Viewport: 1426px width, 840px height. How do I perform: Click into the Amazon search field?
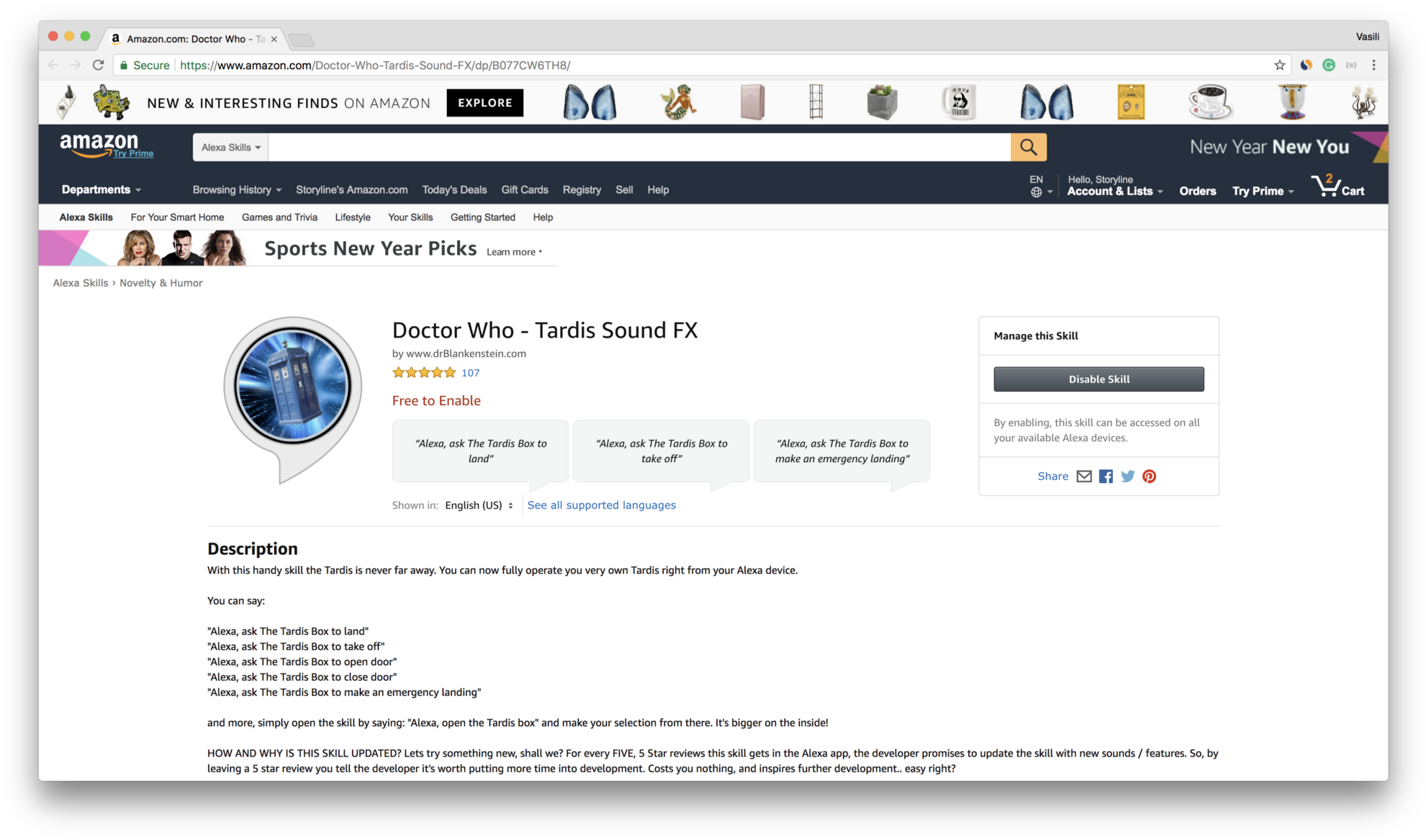638,148
